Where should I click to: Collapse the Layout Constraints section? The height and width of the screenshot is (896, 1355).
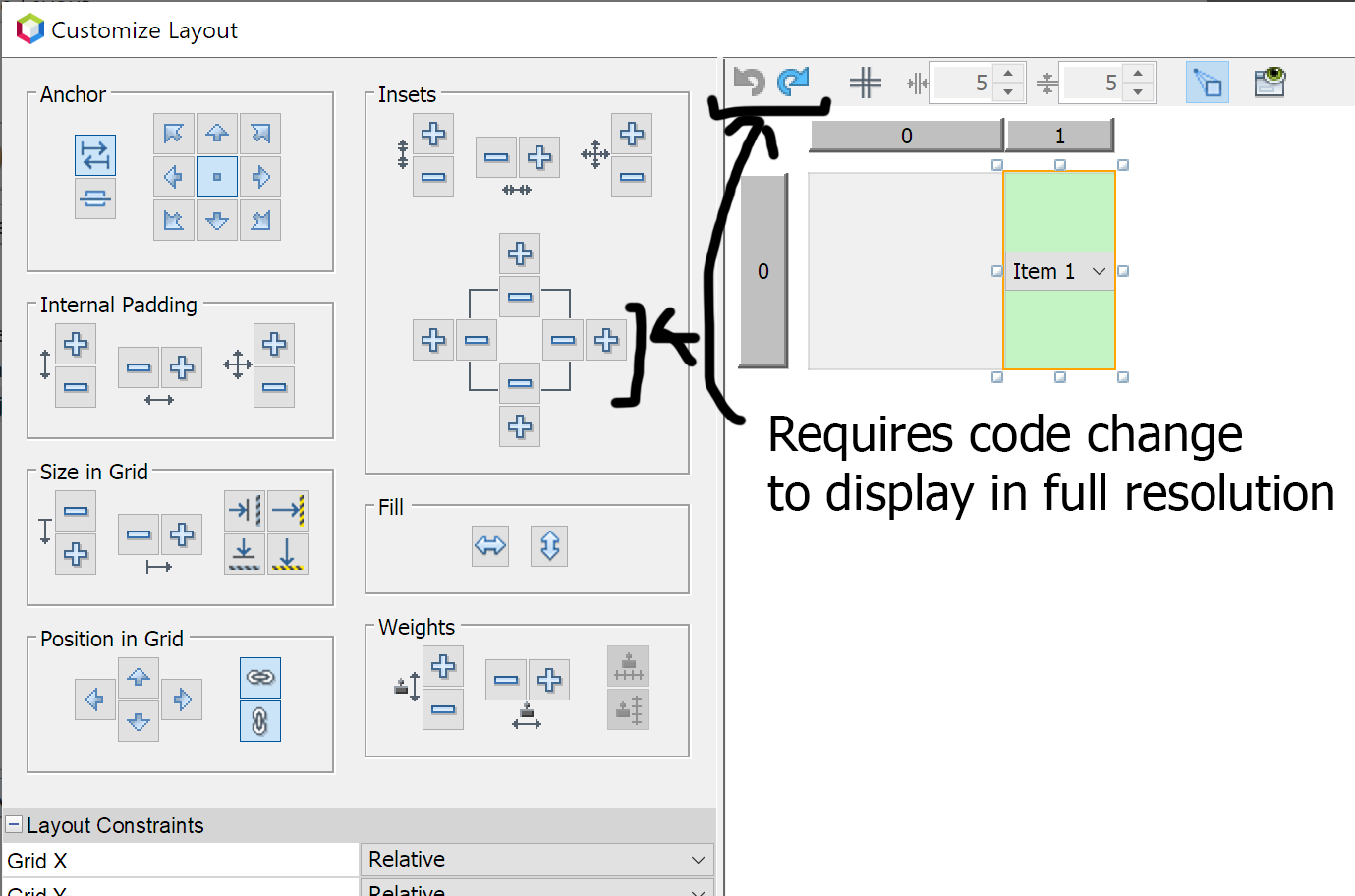point(14,825)
